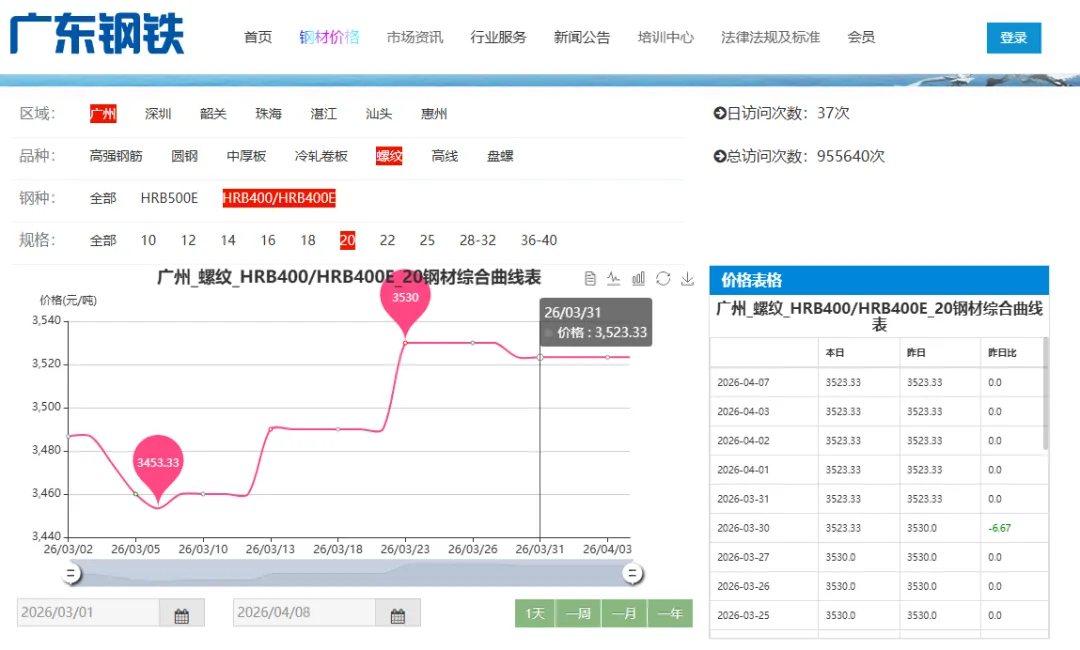Select 深圳 in the region filter
This screenshot has height=650, width=1080.
click(x=158, y=113)
